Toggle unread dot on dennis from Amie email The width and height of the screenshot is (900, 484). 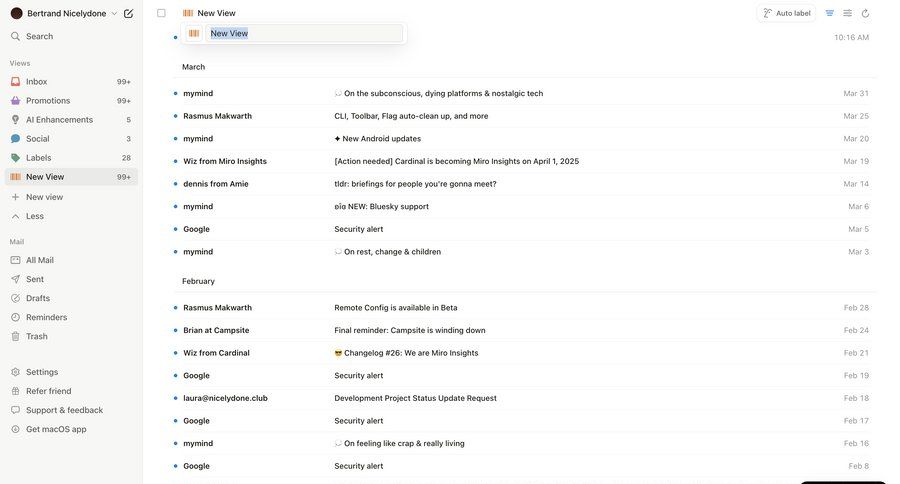point(175,184)
